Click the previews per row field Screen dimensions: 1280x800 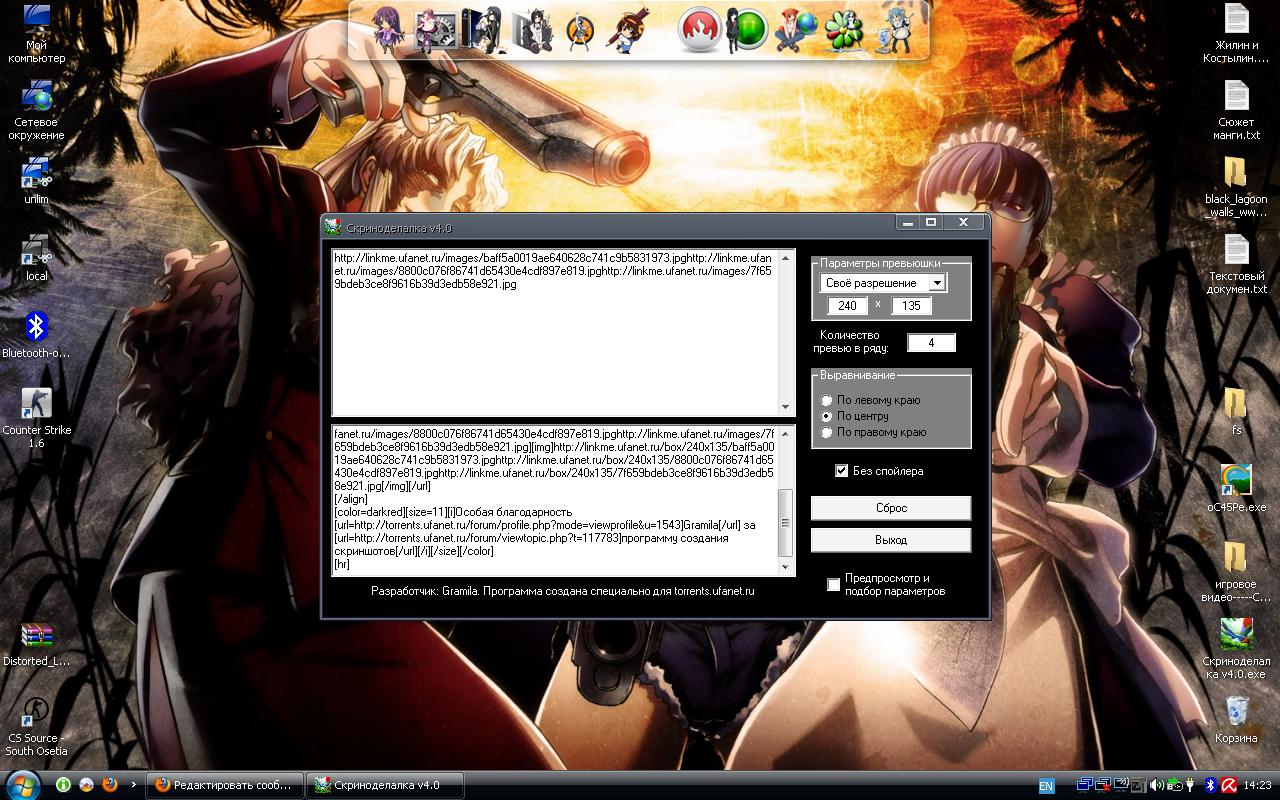coord(931,343)
